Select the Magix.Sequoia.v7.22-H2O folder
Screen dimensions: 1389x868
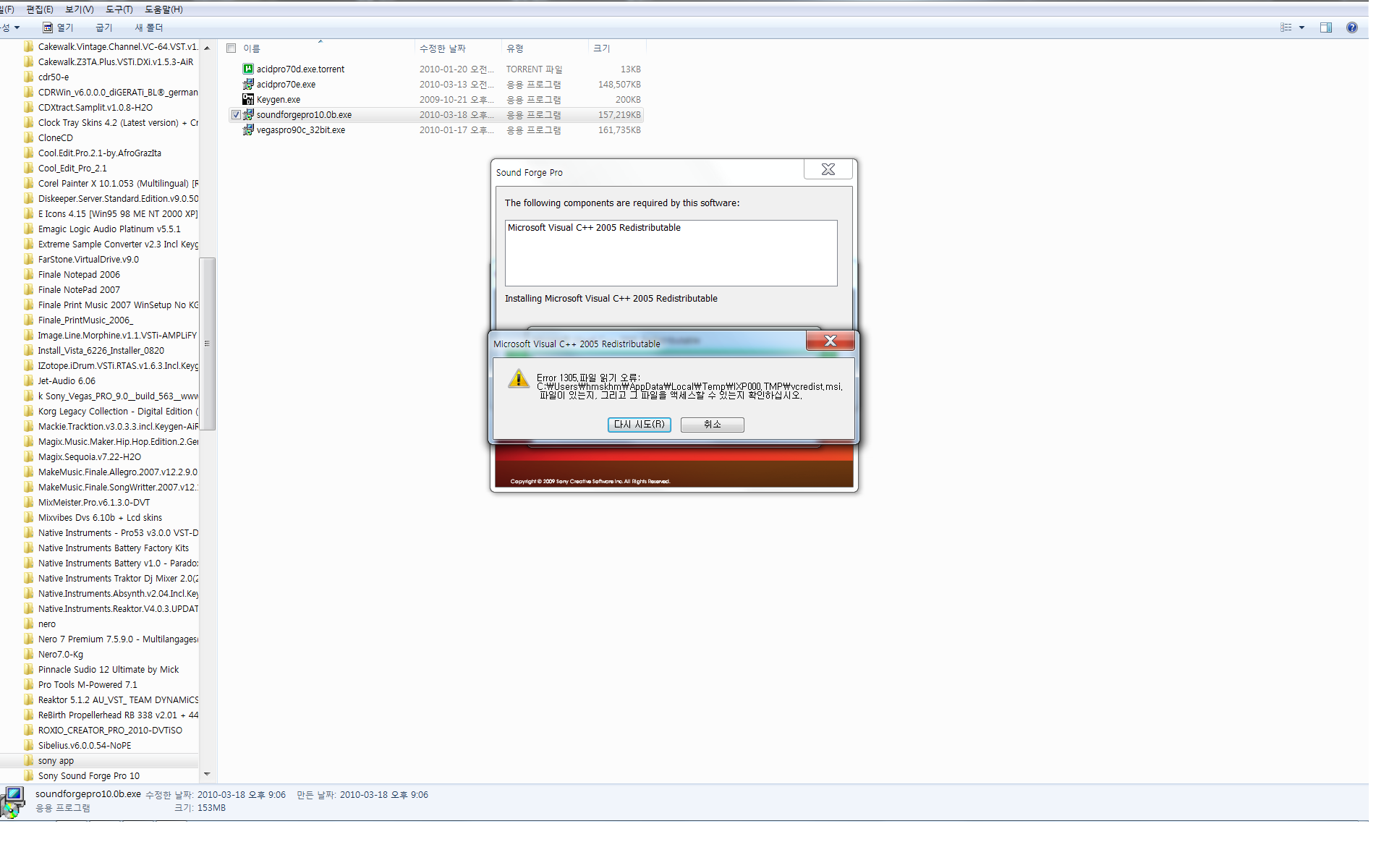click(x=90, y=456)
